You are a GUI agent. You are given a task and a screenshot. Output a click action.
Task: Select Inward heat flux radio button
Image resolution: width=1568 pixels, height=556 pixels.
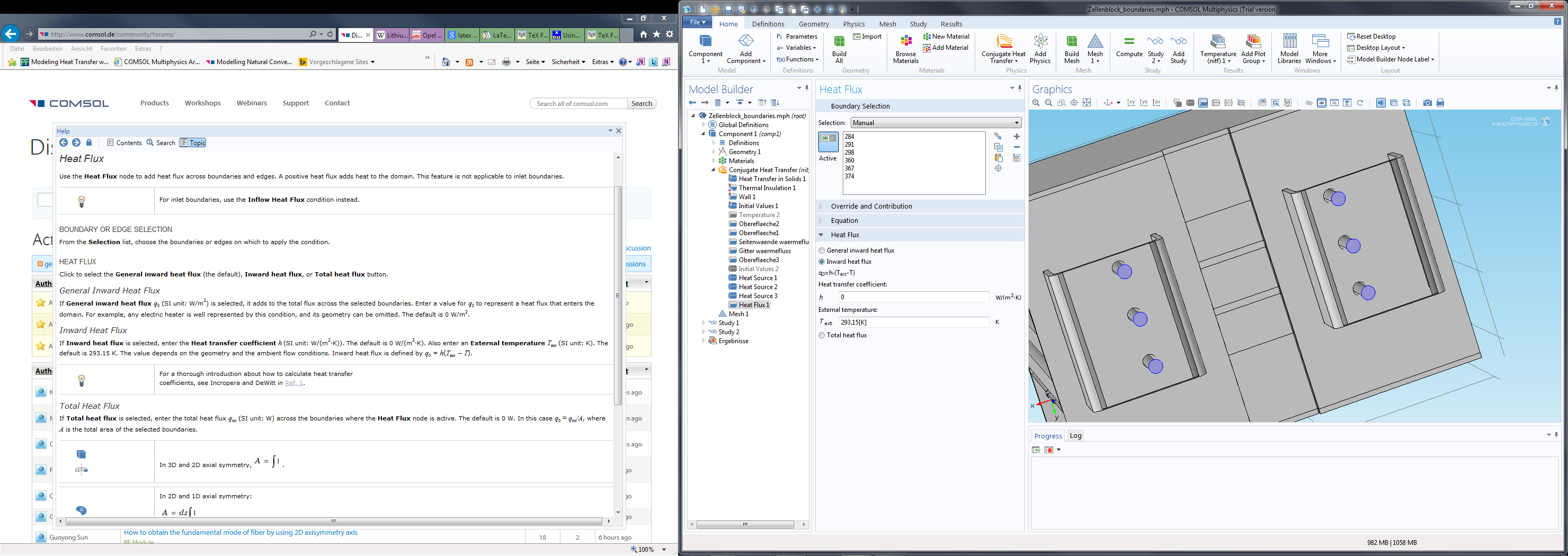pyautogui.click(x=822, y=262)
